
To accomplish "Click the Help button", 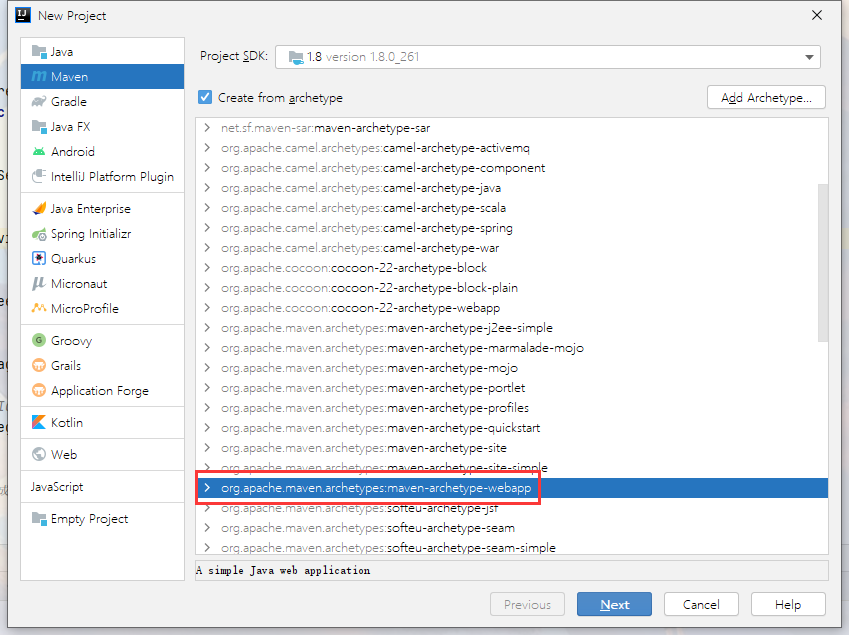I will [x=788, y=604].
